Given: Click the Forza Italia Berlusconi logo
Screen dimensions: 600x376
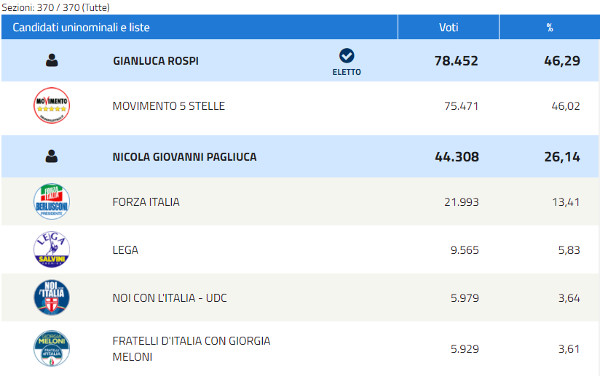Looking at the screenshot, I should click(52, 202).
